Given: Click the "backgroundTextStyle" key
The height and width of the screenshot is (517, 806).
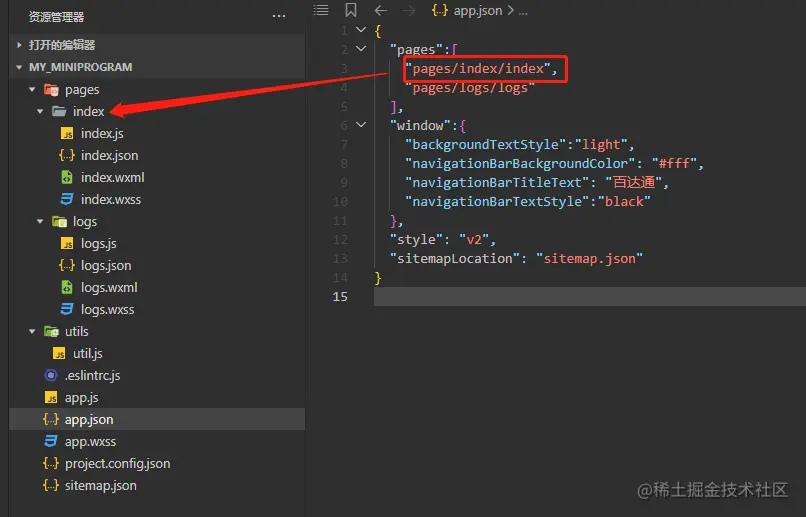Looking at the screenshot, I should [485, 144].
